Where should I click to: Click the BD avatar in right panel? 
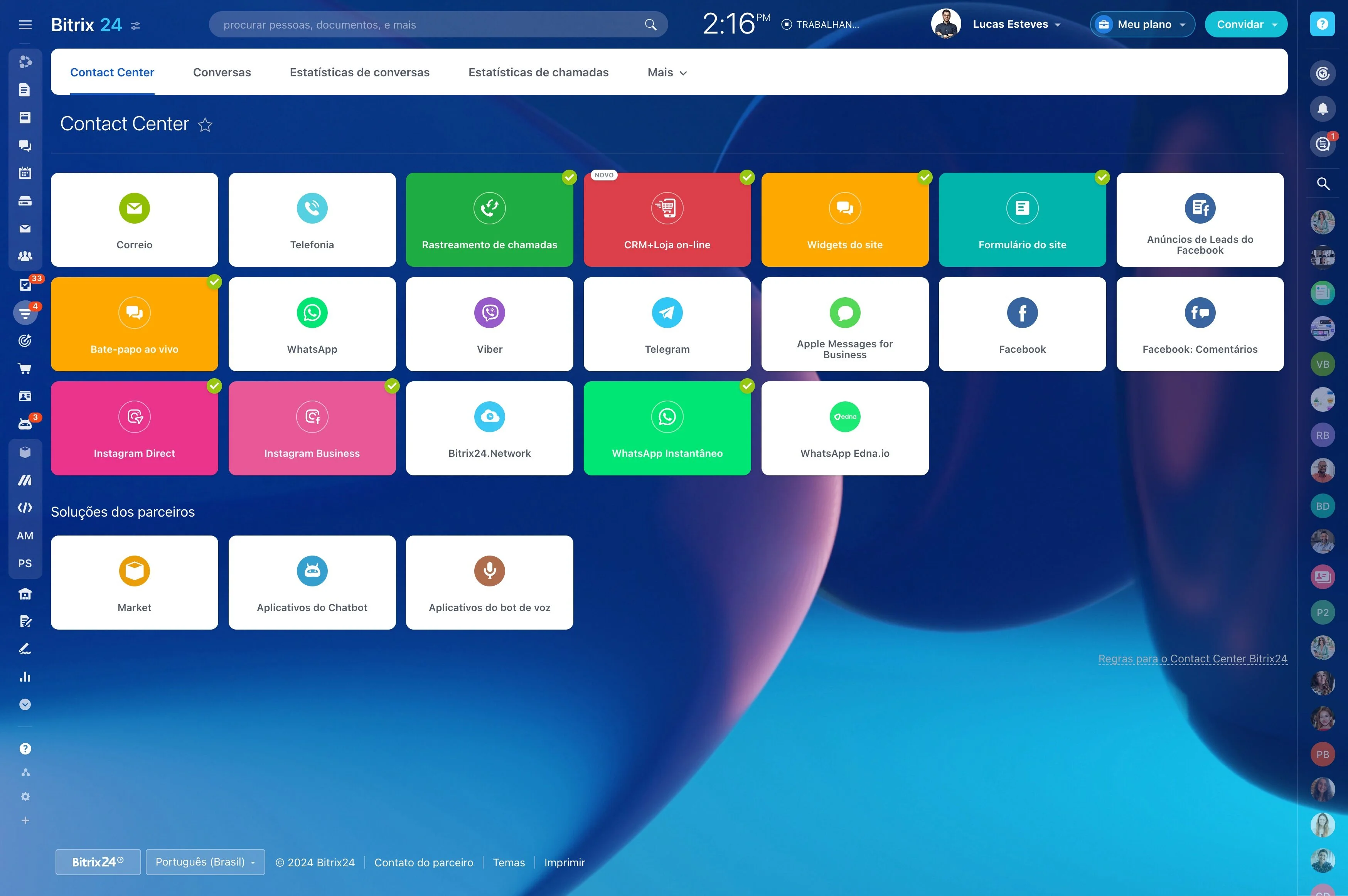pyautogui.click(x=1322, y=506)
